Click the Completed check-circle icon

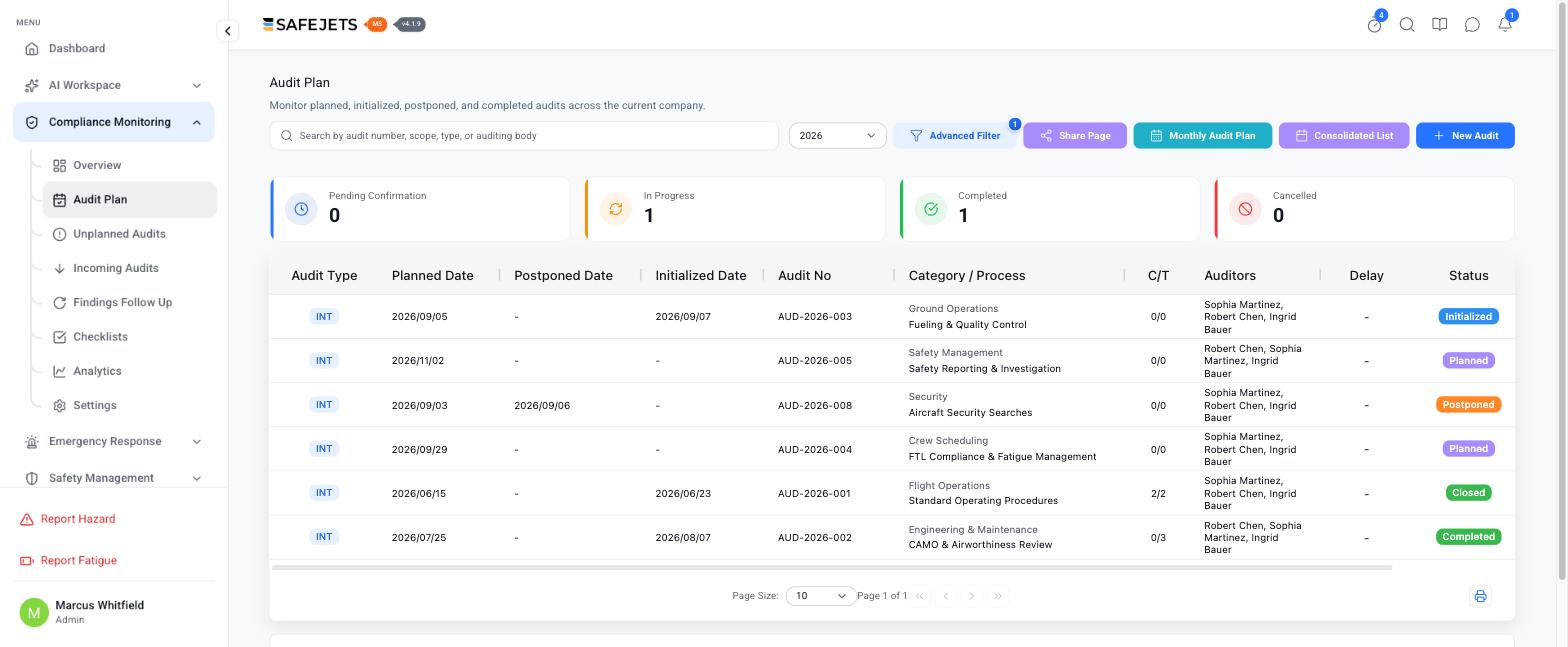931,209
